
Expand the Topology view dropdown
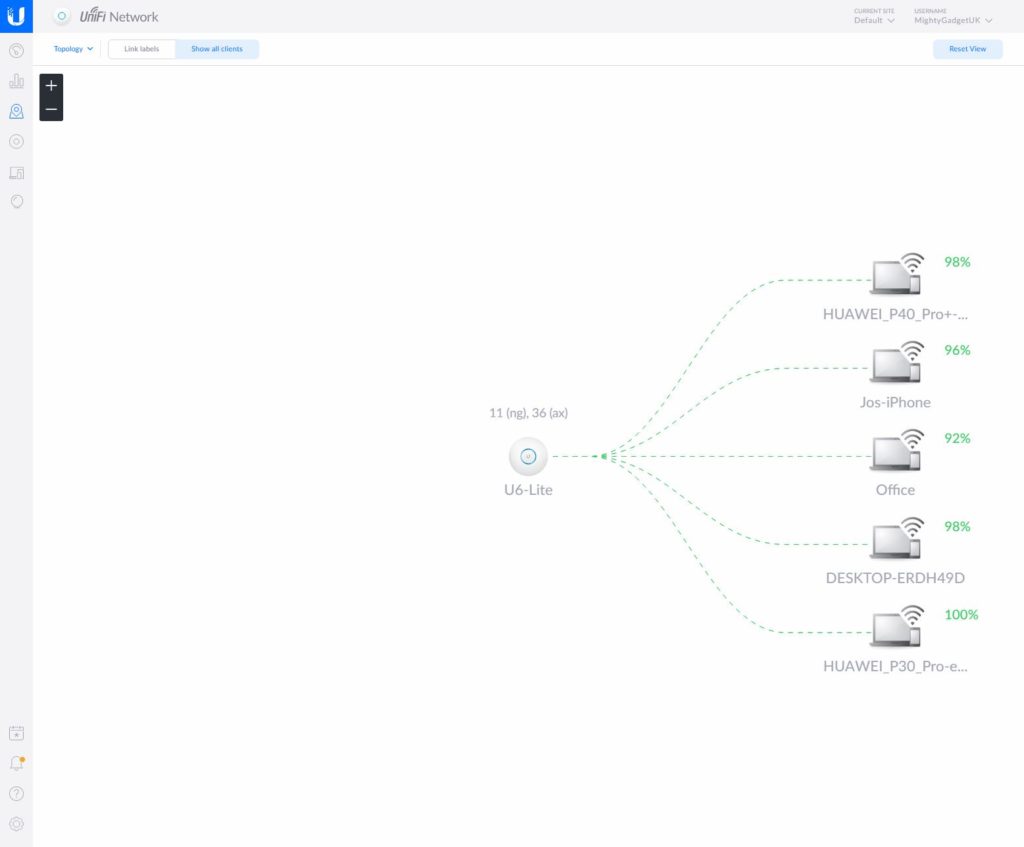click(x=74, y=49)
